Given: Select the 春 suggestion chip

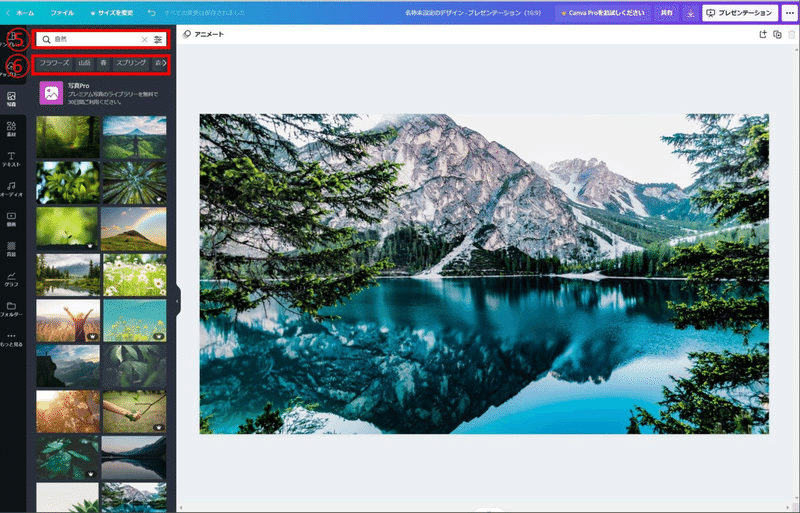Looking at the screenshot, I should pos(104,63).
